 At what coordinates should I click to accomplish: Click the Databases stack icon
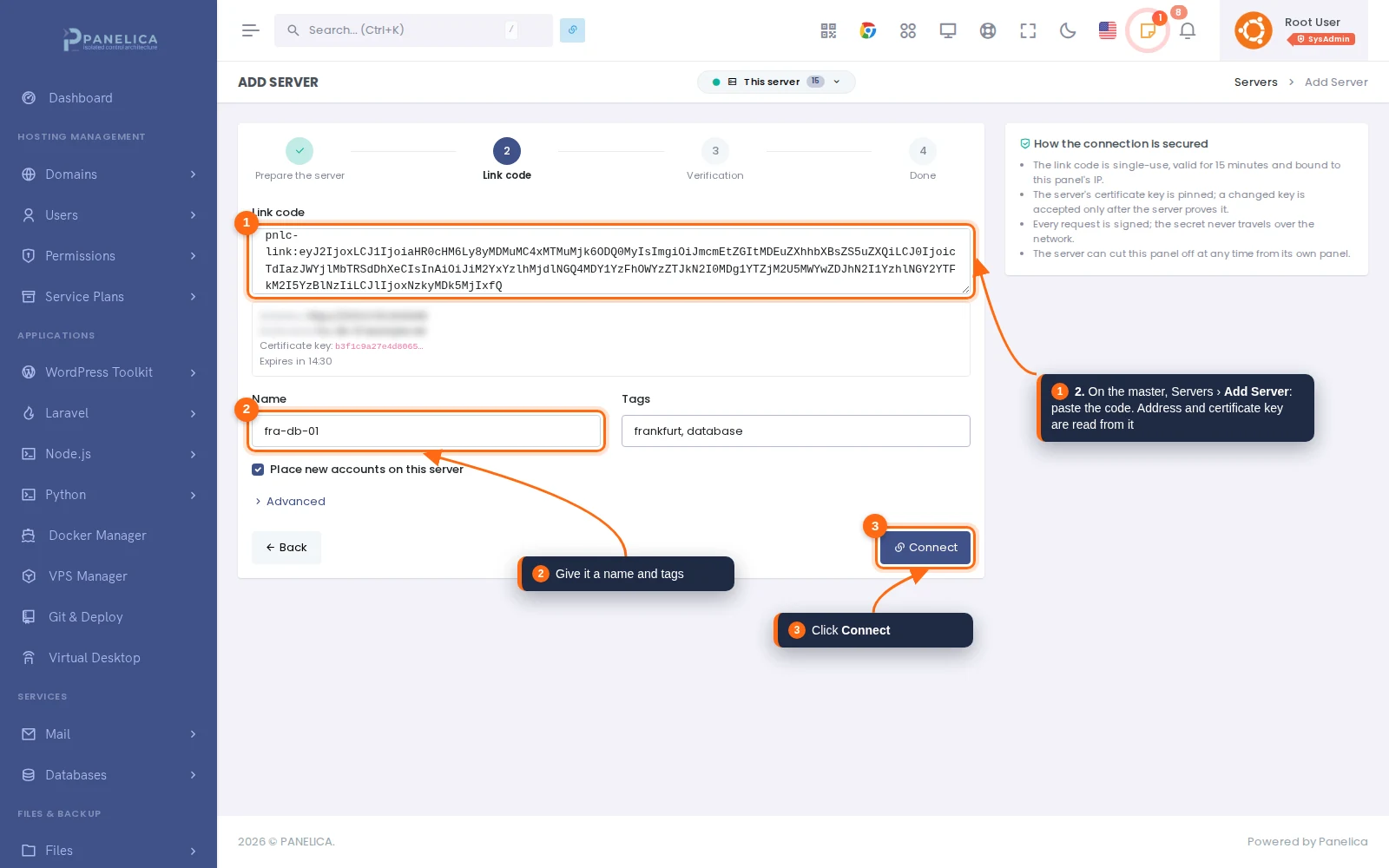click(x=29, y=775)
